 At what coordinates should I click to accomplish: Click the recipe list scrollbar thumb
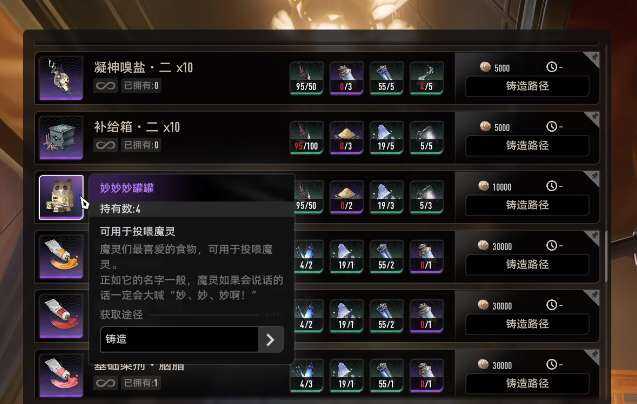(x=605, y=255)
